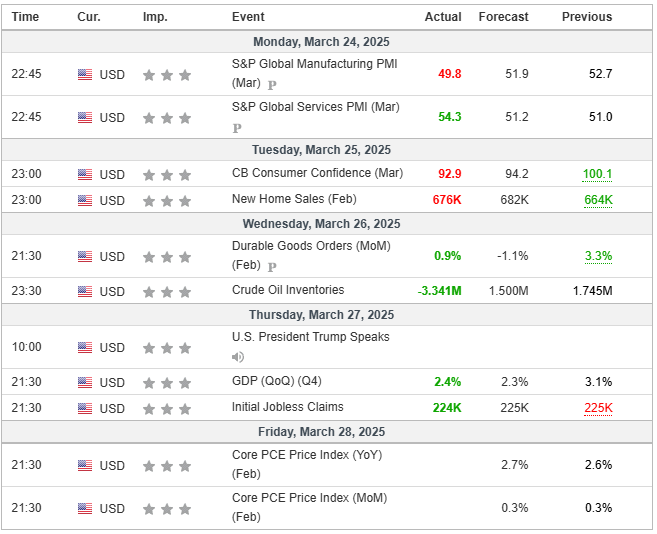
Task: Click importance stars for Core PCE Price Index (YoY)
Action: point(166,466)
